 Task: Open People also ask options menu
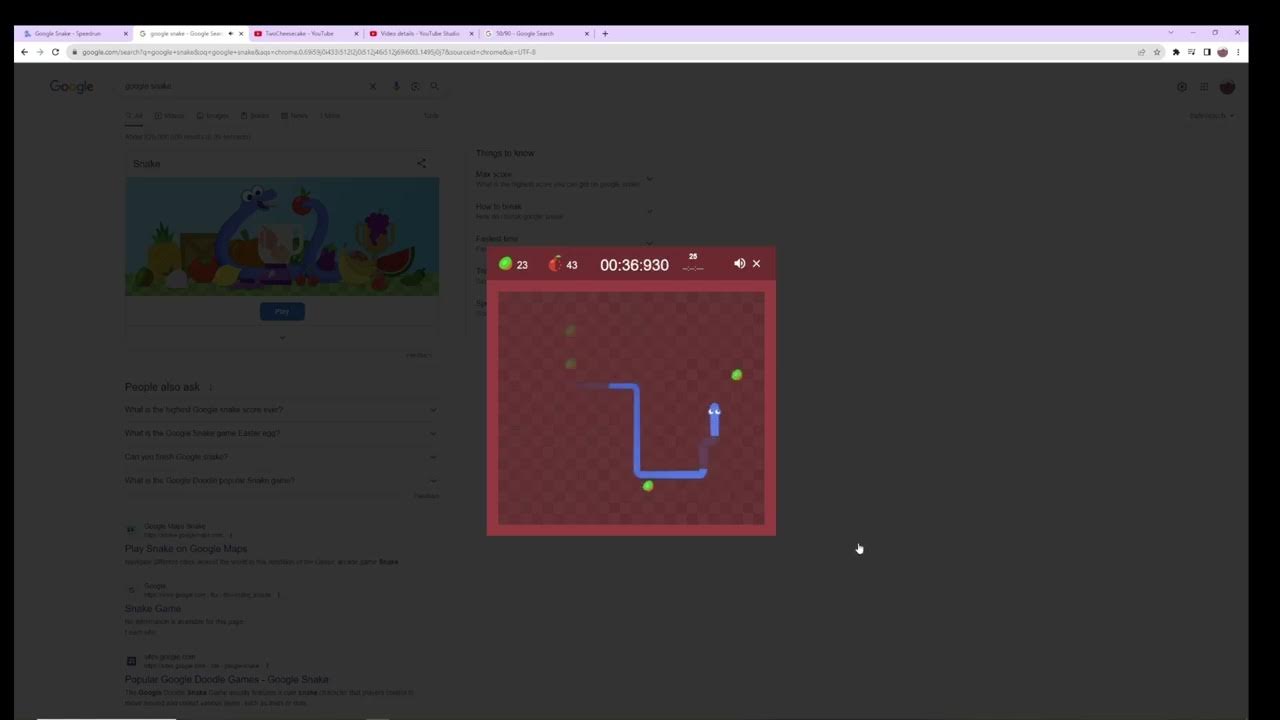coord(210,388)
